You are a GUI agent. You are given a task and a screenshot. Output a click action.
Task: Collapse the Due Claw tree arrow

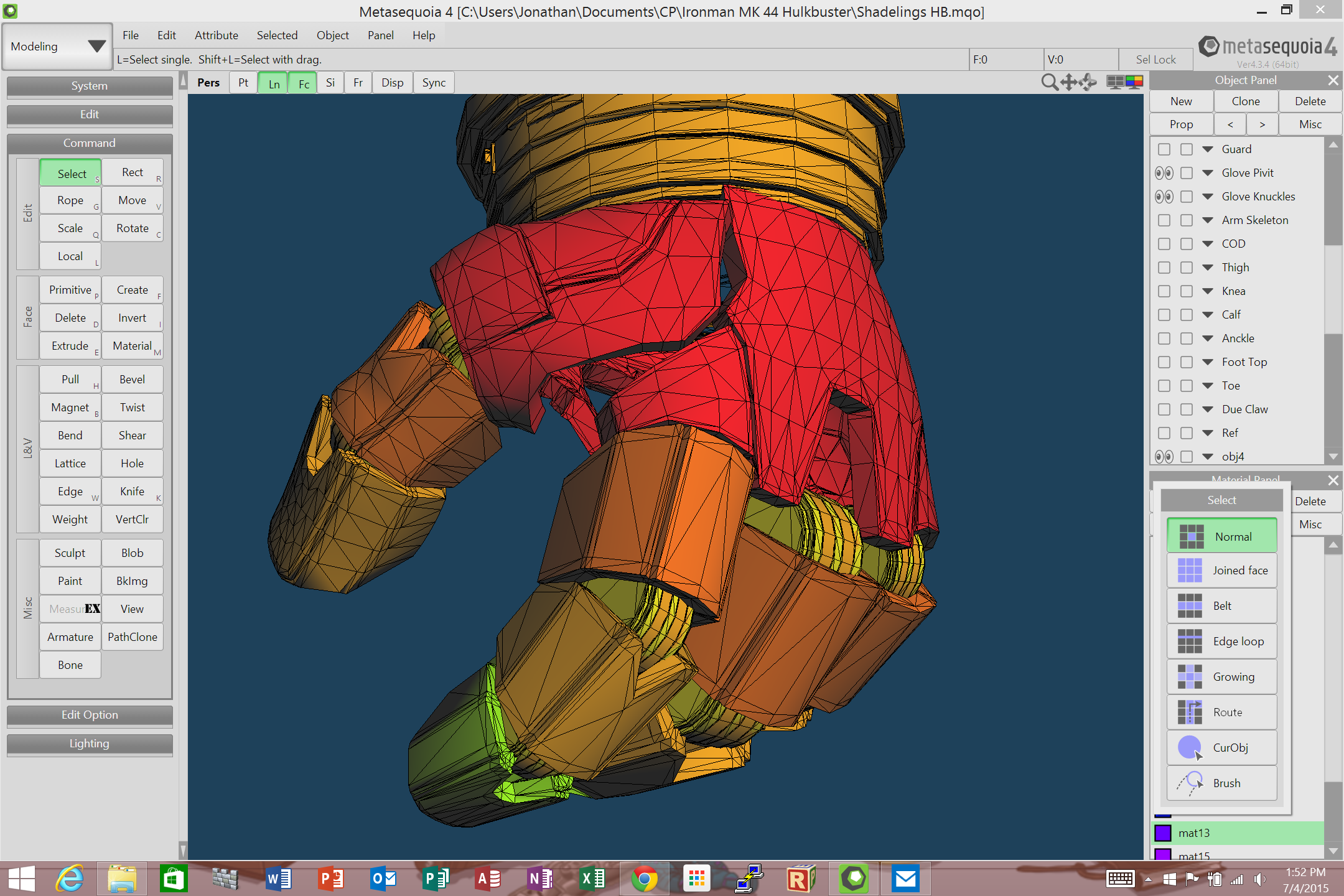pyautogui.click(x=1208, y=409)
